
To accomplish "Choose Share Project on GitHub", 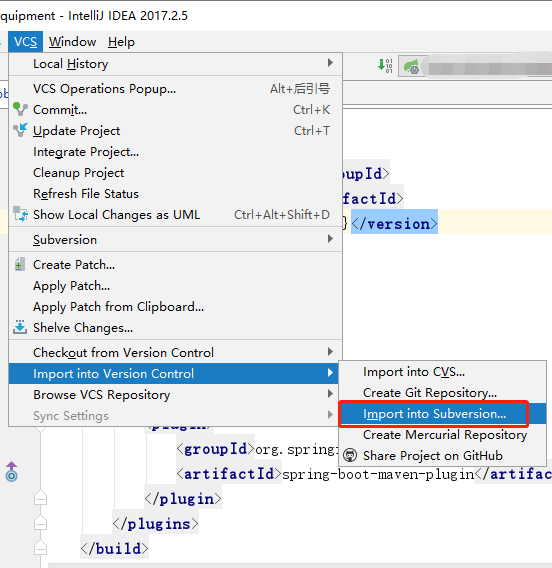I will [443, 456].
